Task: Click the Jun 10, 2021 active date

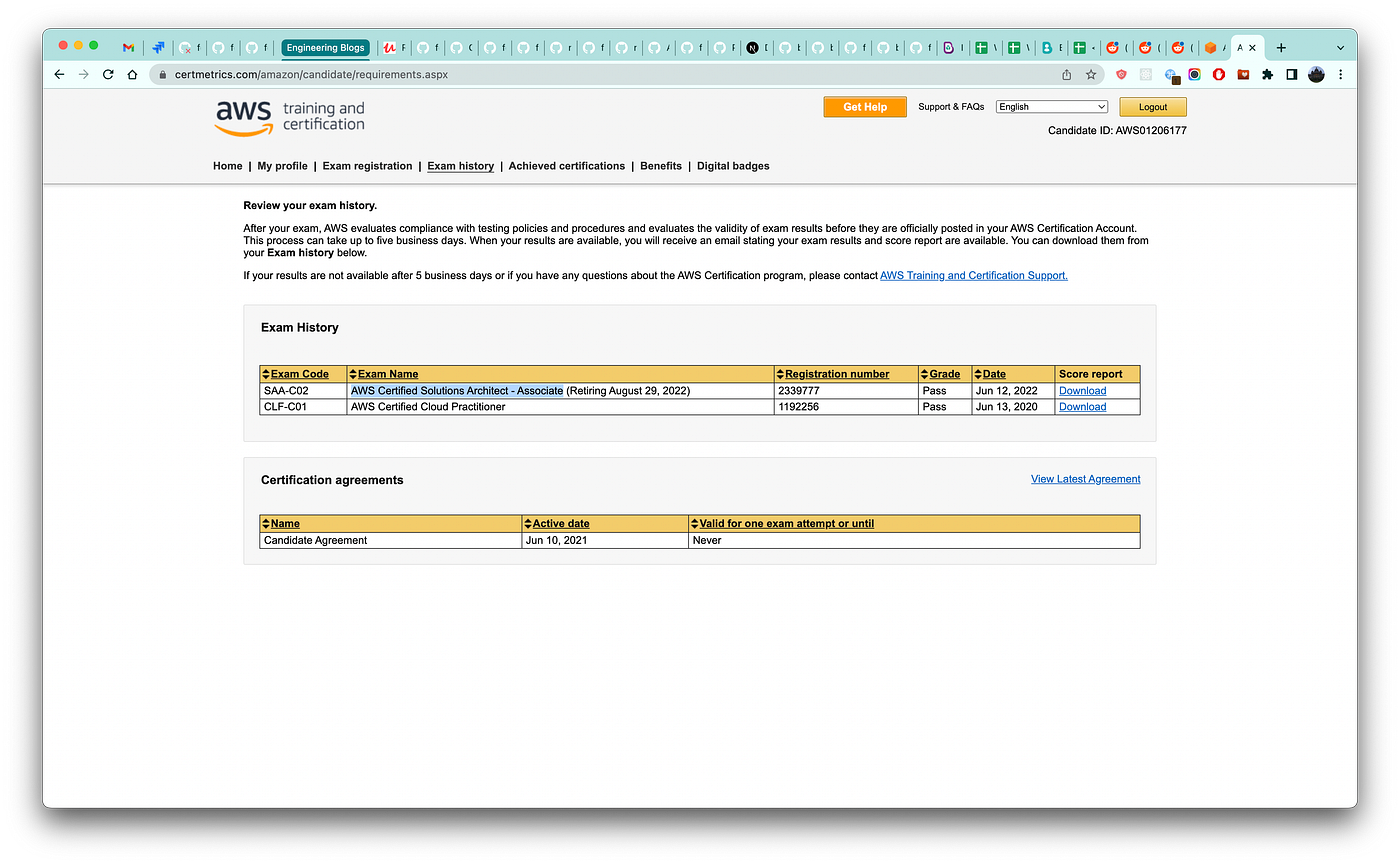Action: pyautogui.click(x=556, y=540)
